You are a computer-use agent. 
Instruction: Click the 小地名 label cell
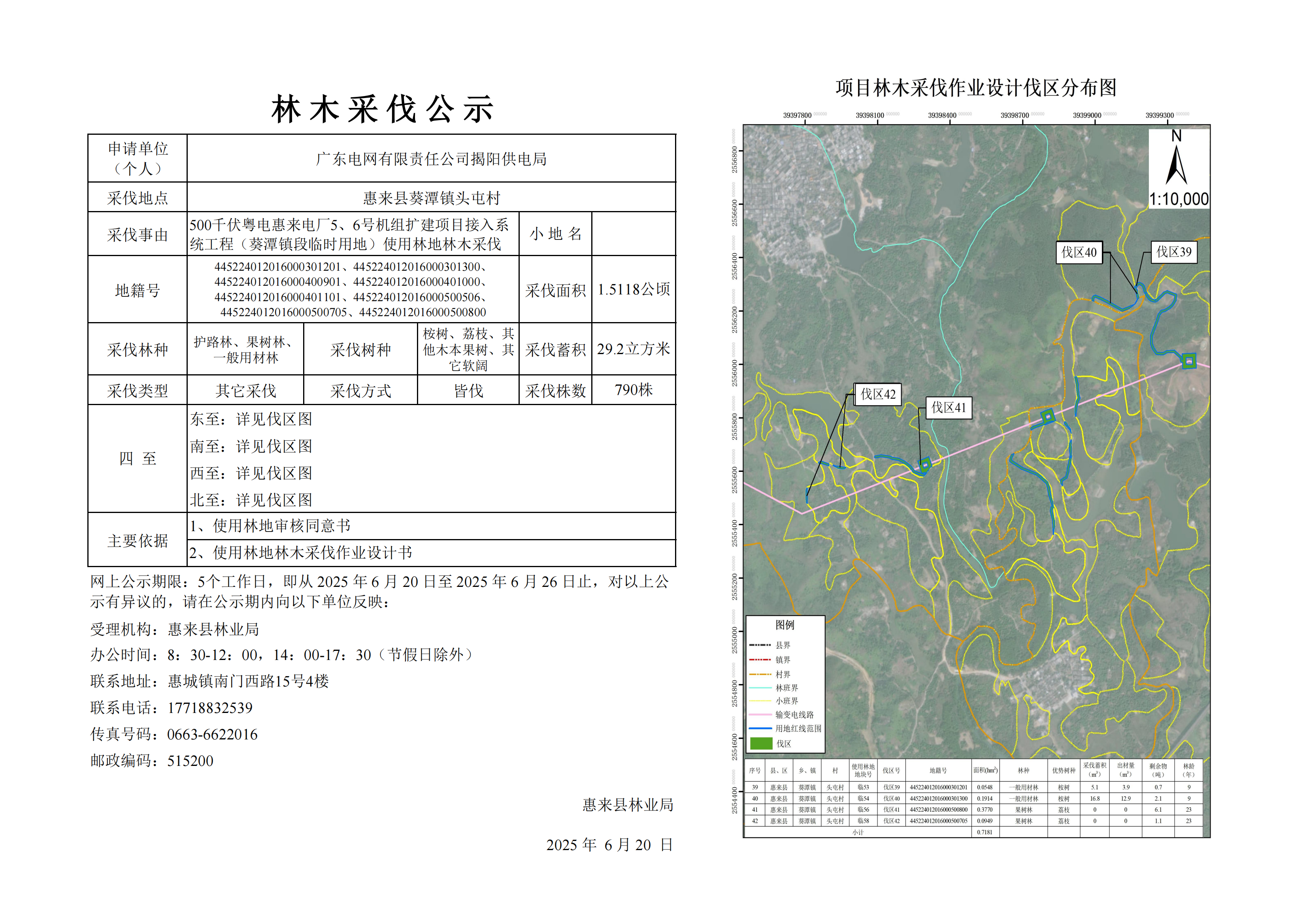556,234
